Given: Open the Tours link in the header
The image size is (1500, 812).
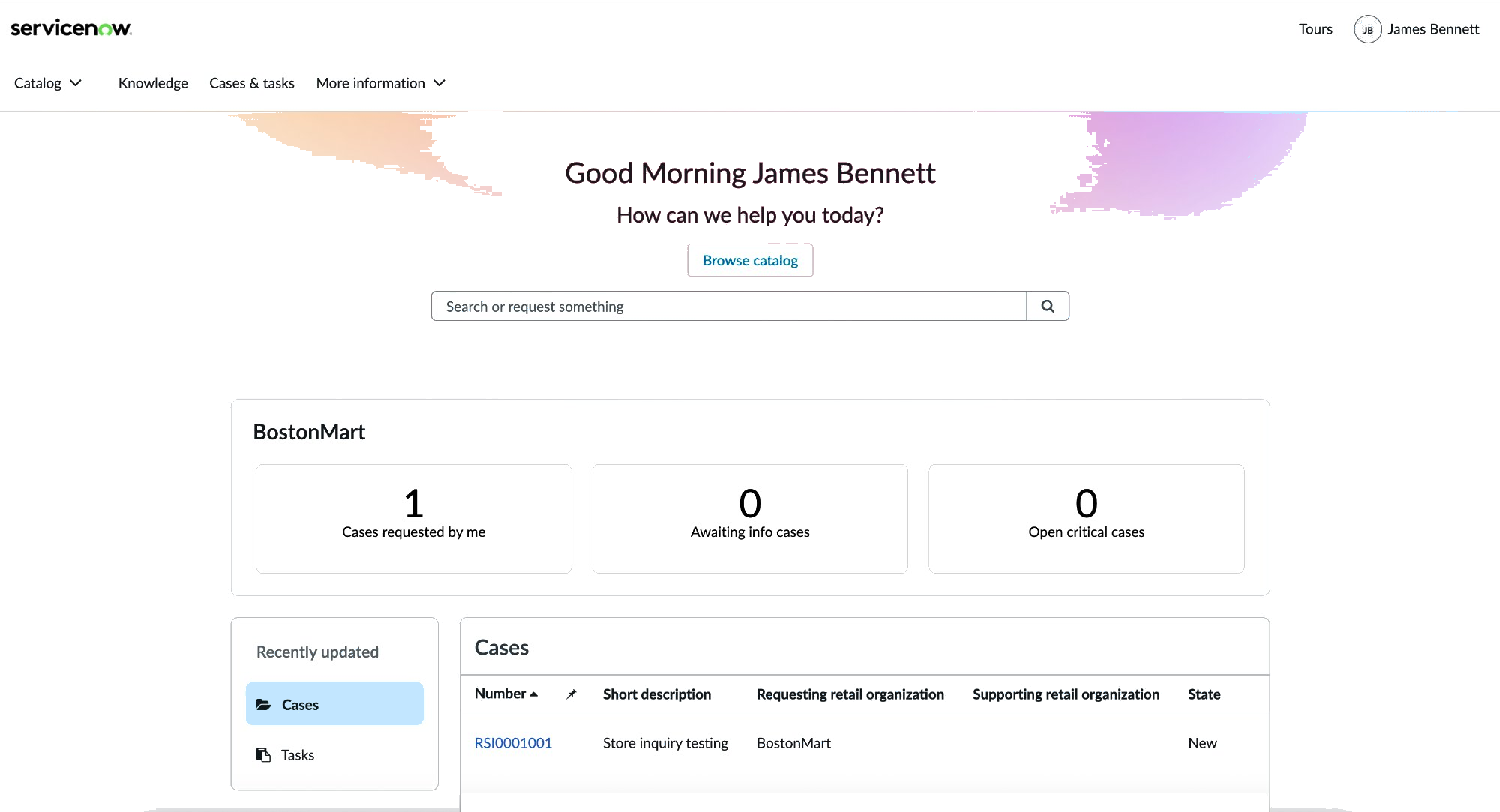Looking at the screenshot, I should 1315,29.
